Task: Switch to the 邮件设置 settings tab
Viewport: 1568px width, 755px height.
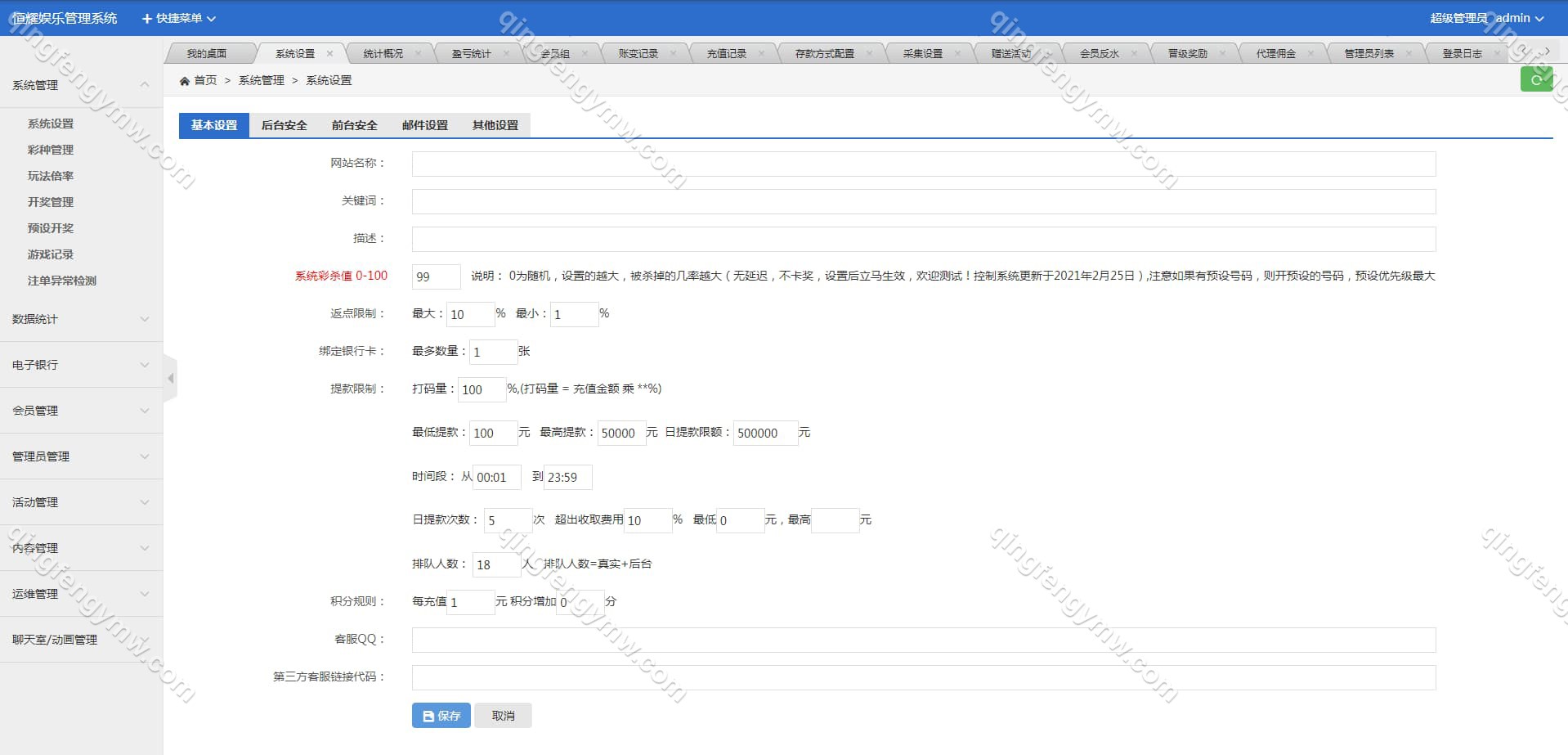Action: click(424, 125)
